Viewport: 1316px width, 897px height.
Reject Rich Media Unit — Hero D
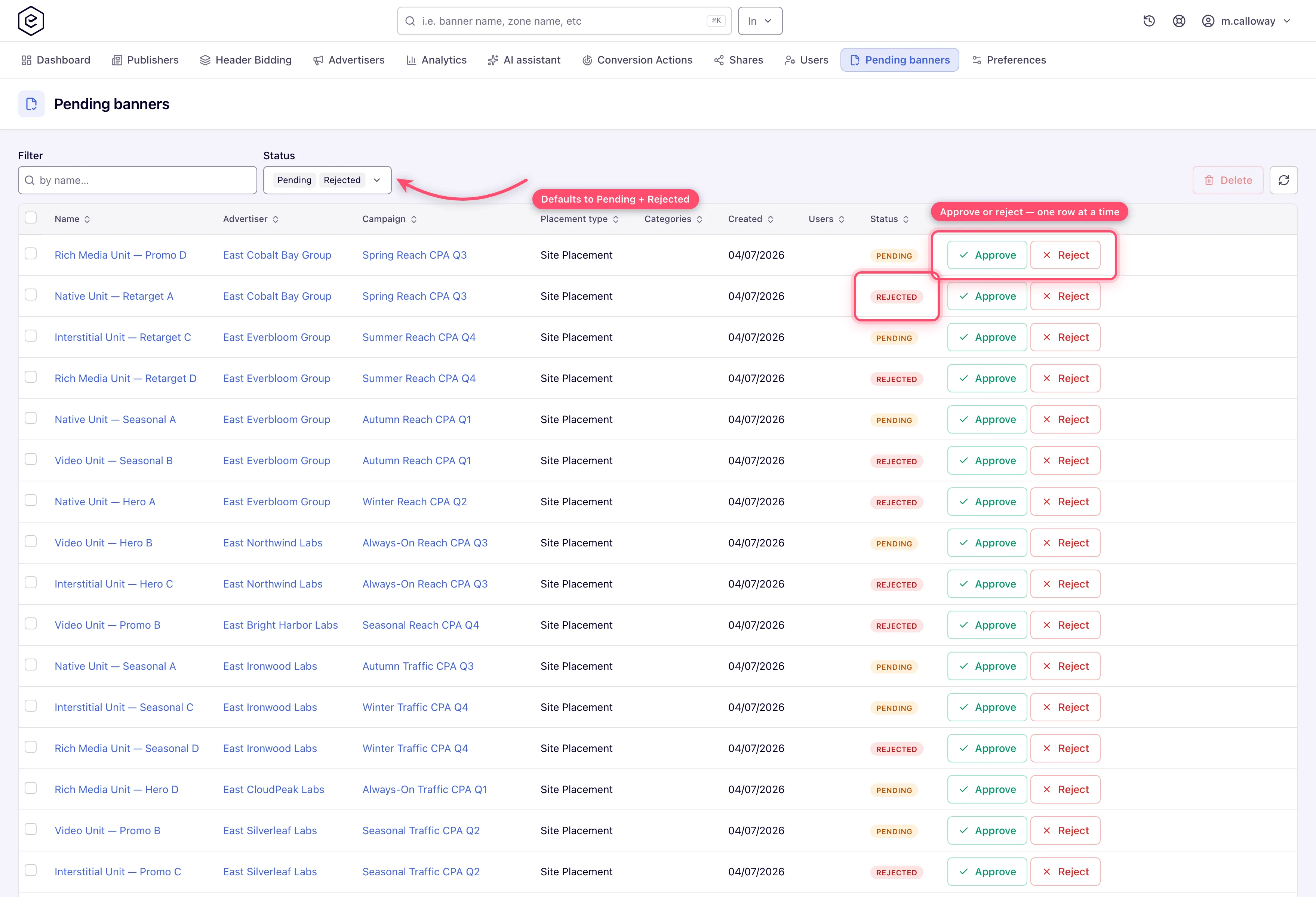pyautogui.click(x=1065, y=789)
